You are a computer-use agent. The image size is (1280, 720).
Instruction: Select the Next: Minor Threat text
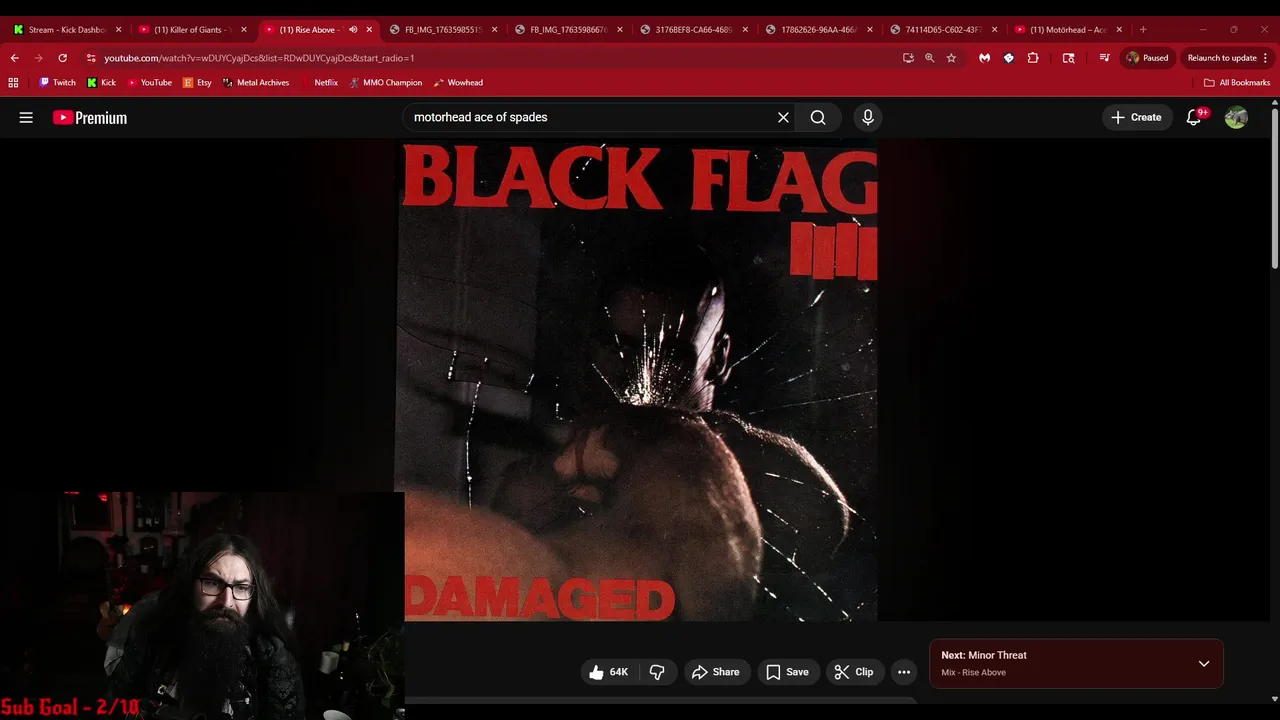984,655
